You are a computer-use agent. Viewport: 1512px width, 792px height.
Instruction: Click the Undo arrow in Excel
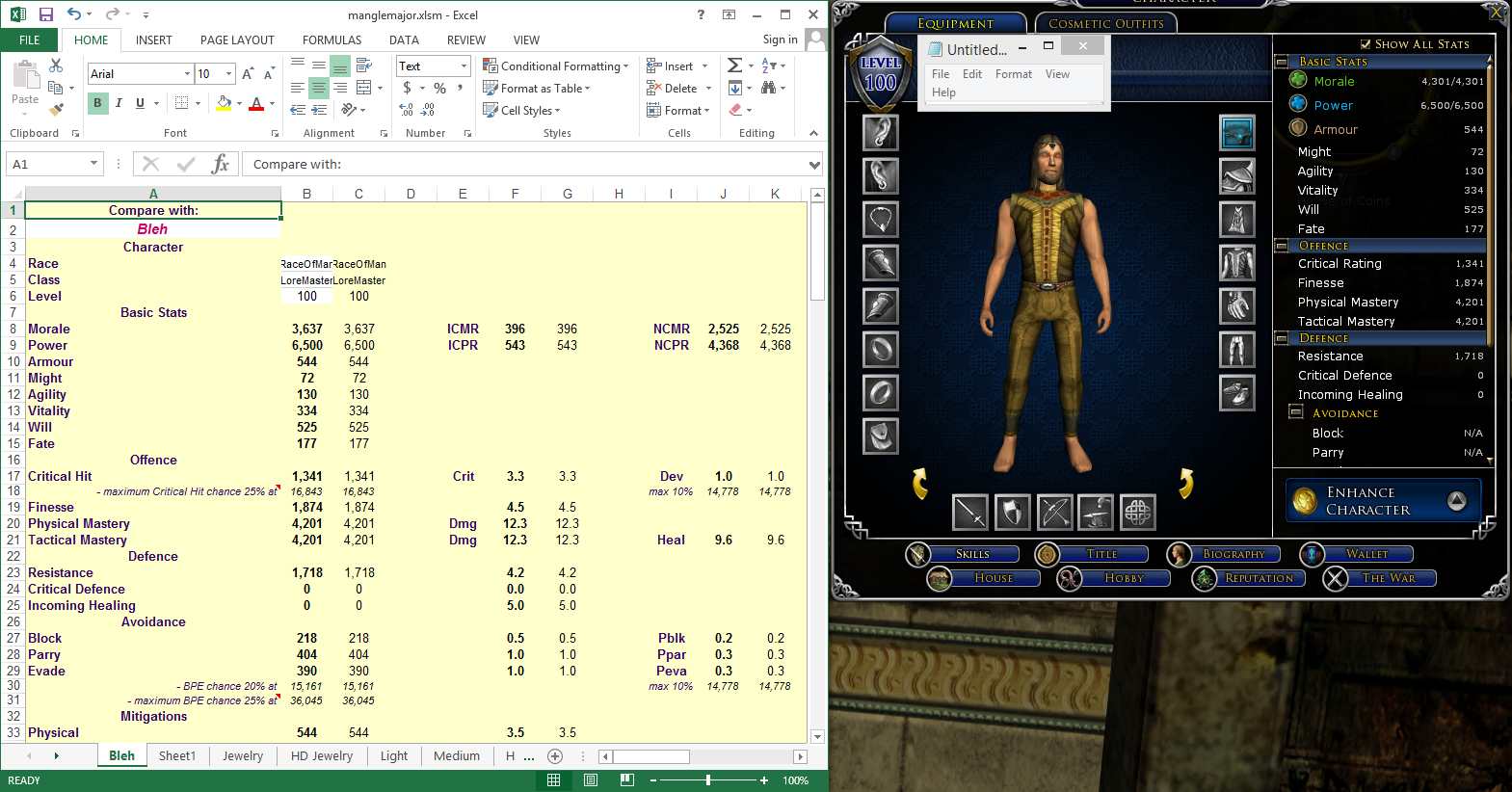click(74, 14)
